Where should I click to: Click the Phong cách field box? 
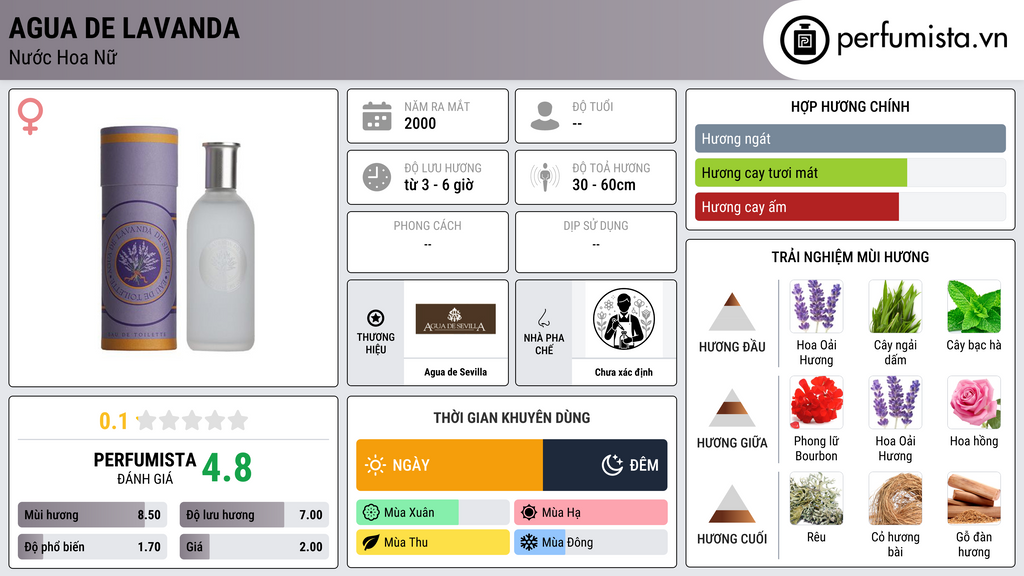[428, 242]
